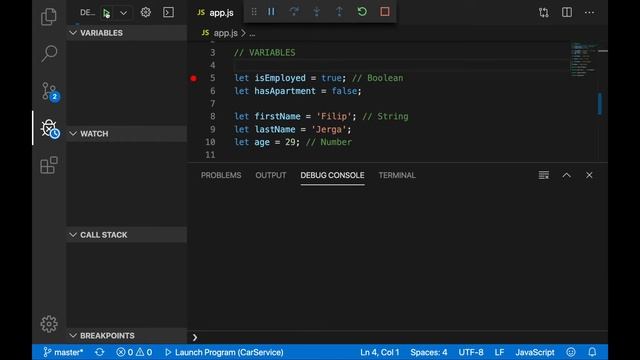Open notifications bell
640x360 pixels.
click(x=592, y=352)
